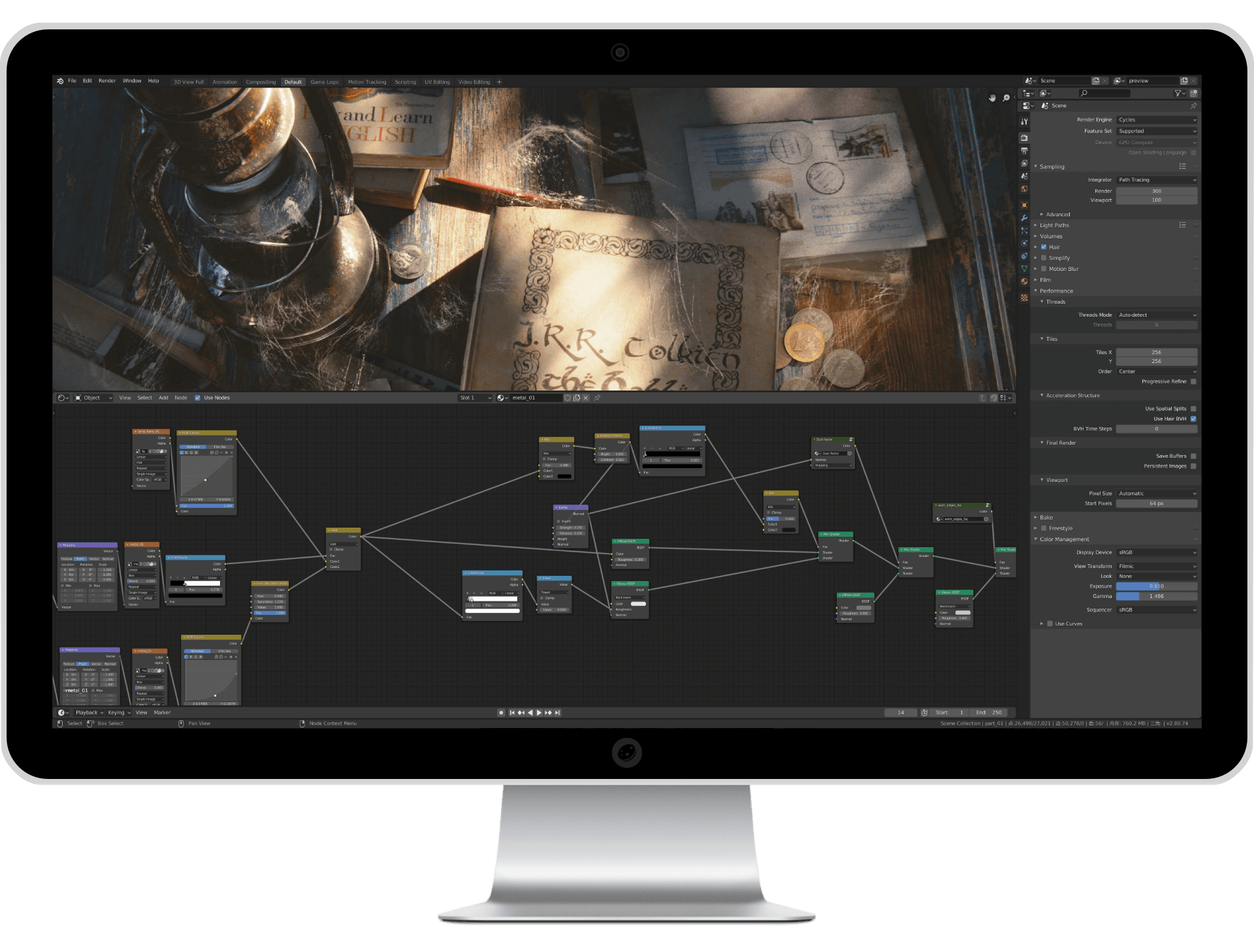Open the Tiles Order Center dropdown

point(1157,372)
